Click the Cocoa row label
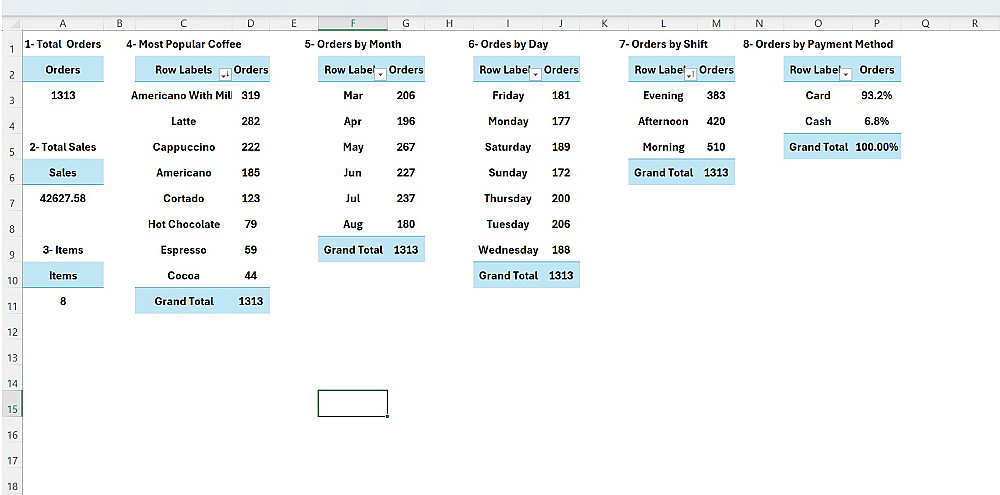This screenshot has width=1000, height=495. (184, 276)
